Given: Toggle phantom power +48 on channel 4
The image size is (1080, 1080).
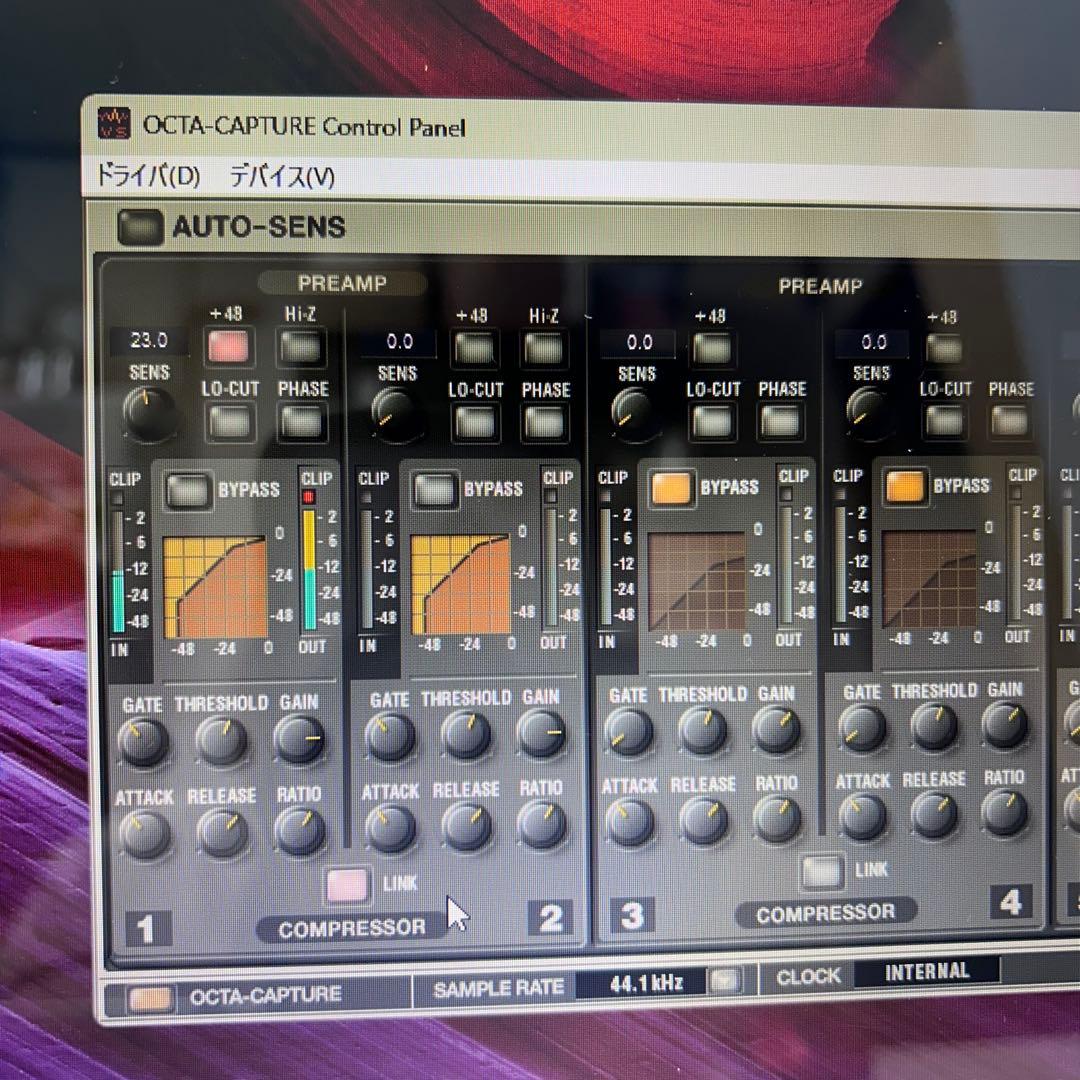Looking at the screenshot, I should [942, 347].
